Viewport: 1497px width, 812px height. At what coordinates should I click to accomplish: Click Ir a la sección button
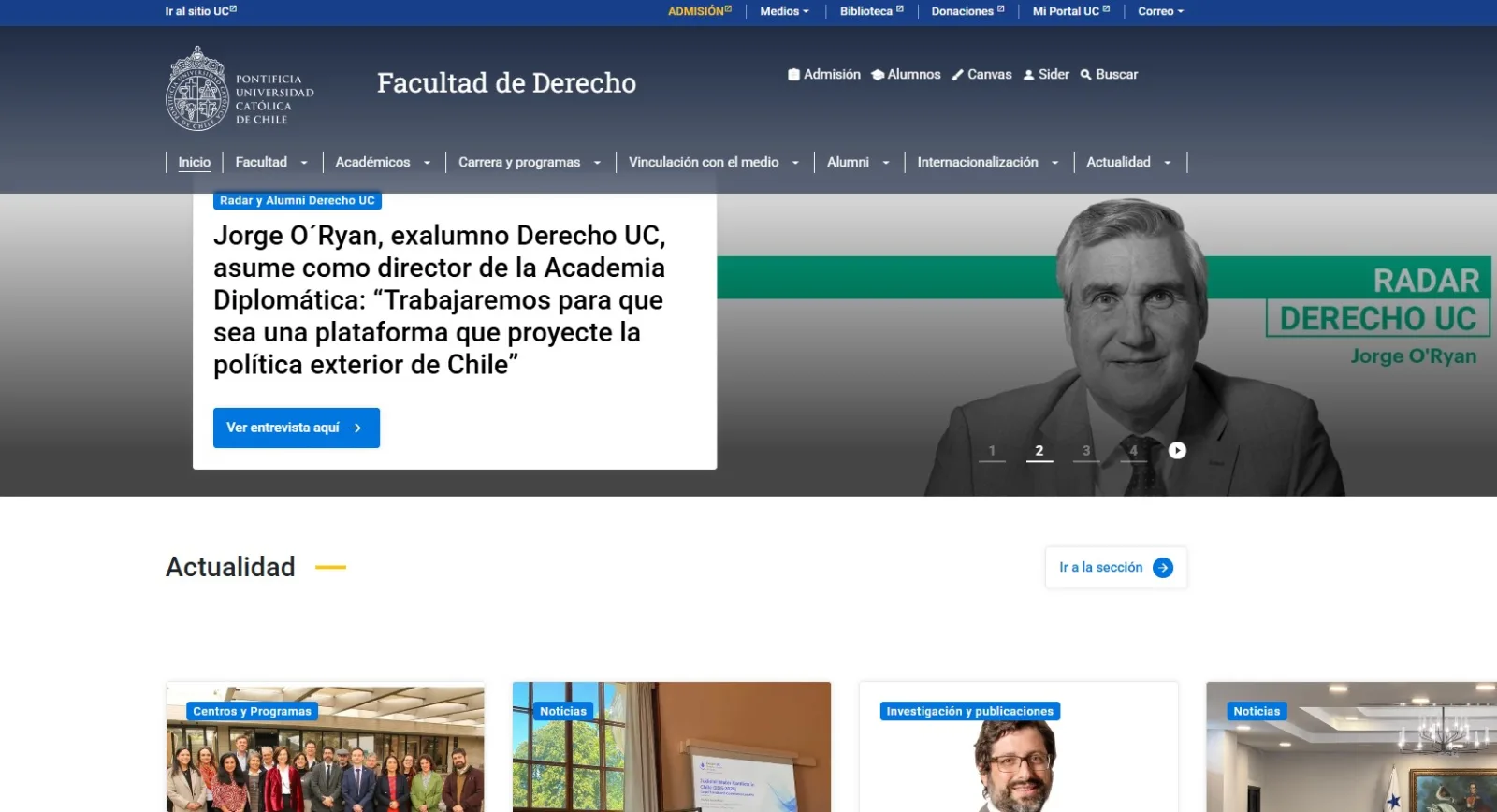tap(1116, 568)
